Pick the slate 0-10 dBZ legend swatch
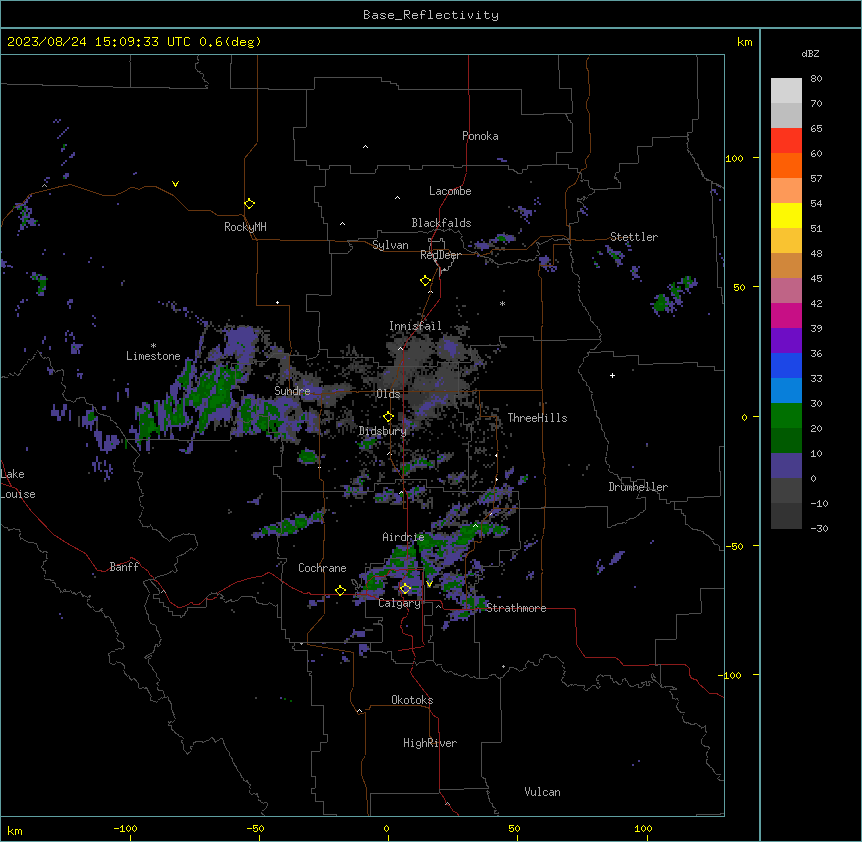862x842 pixels. click(x=786, y=466)
